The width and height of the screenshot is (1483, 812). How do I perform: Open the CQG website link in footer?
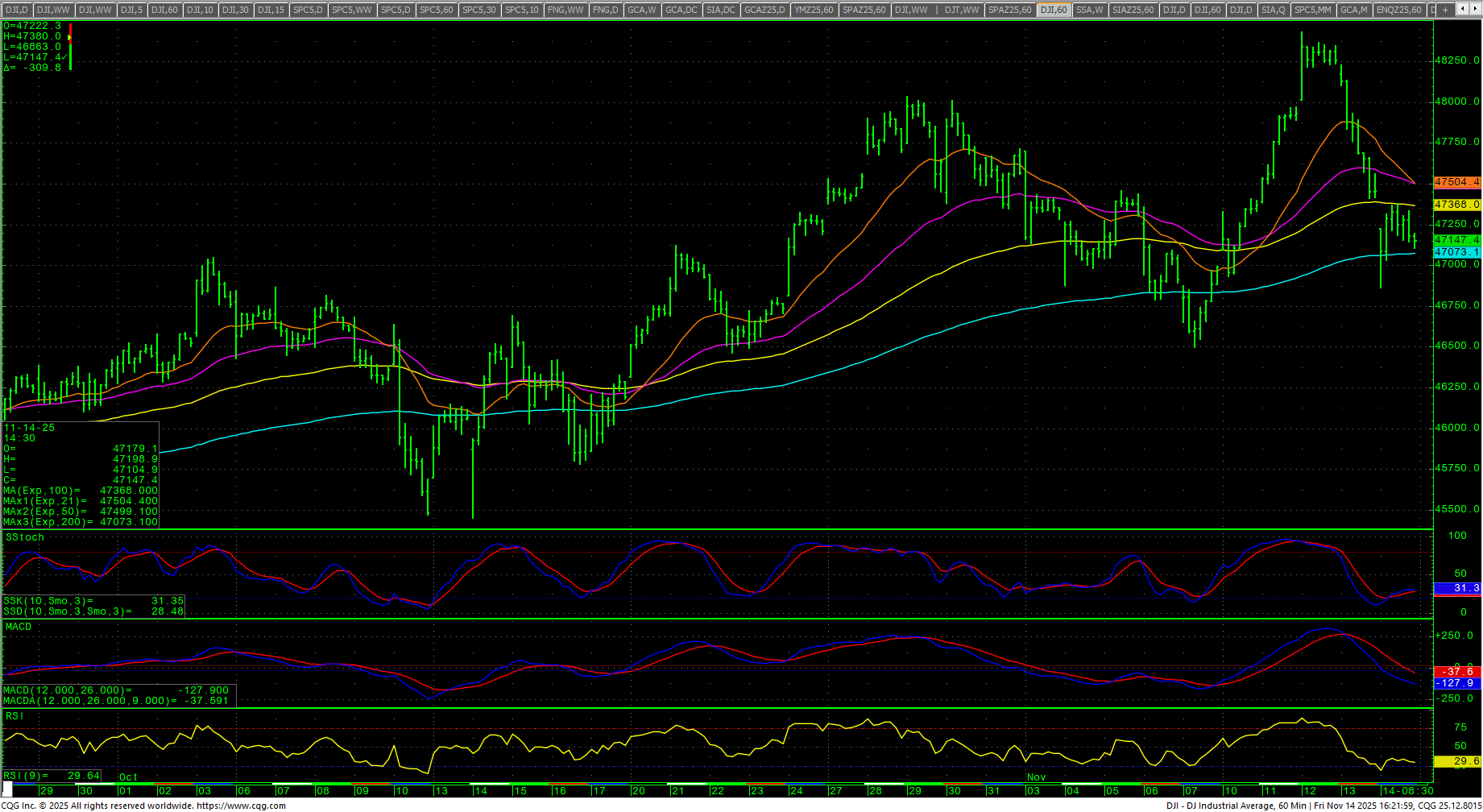[242, 806]
